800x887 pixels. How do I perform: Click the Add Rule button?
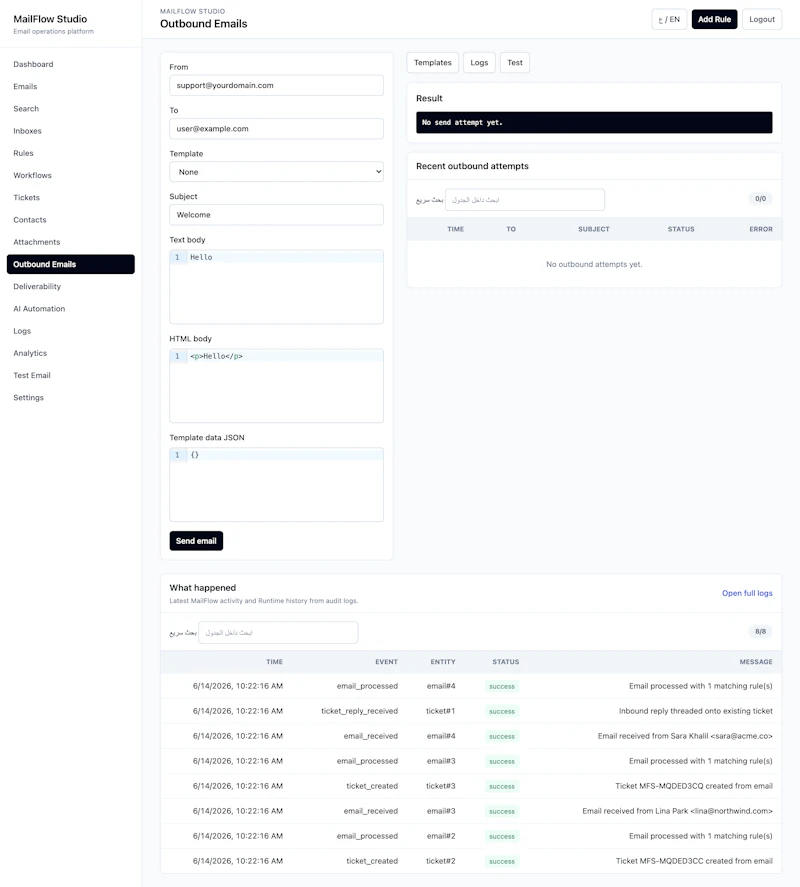click(x=714, y=19)
